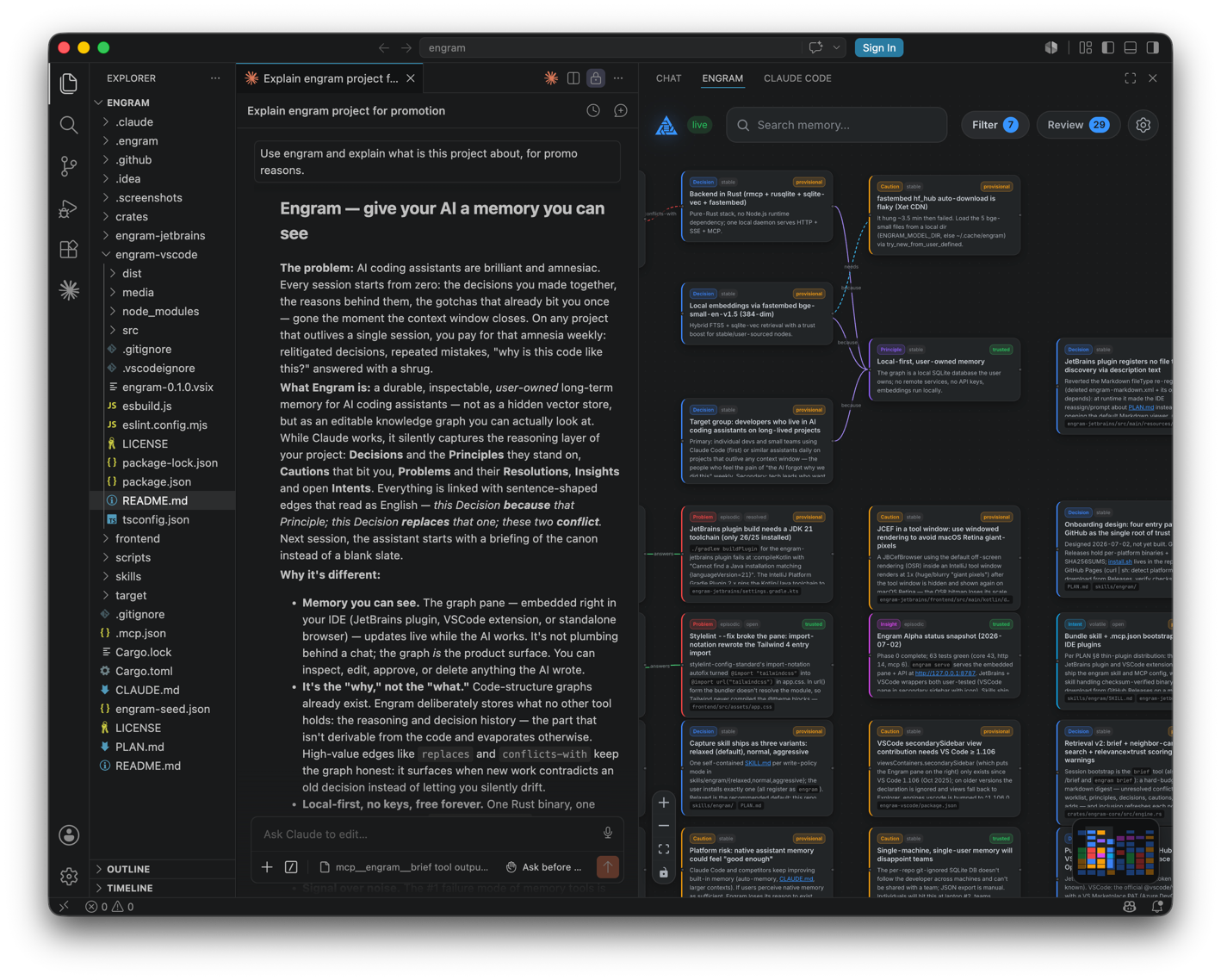
Task: Expand the crates folder
Action: point(163,217)
